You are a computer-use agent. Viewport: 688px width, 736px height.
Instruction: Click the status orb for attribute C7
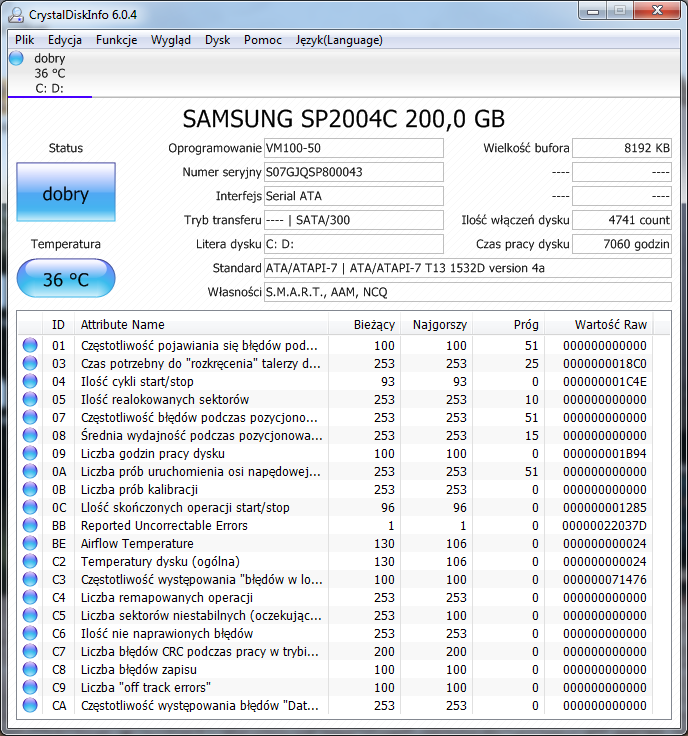[x=30, y=651]
